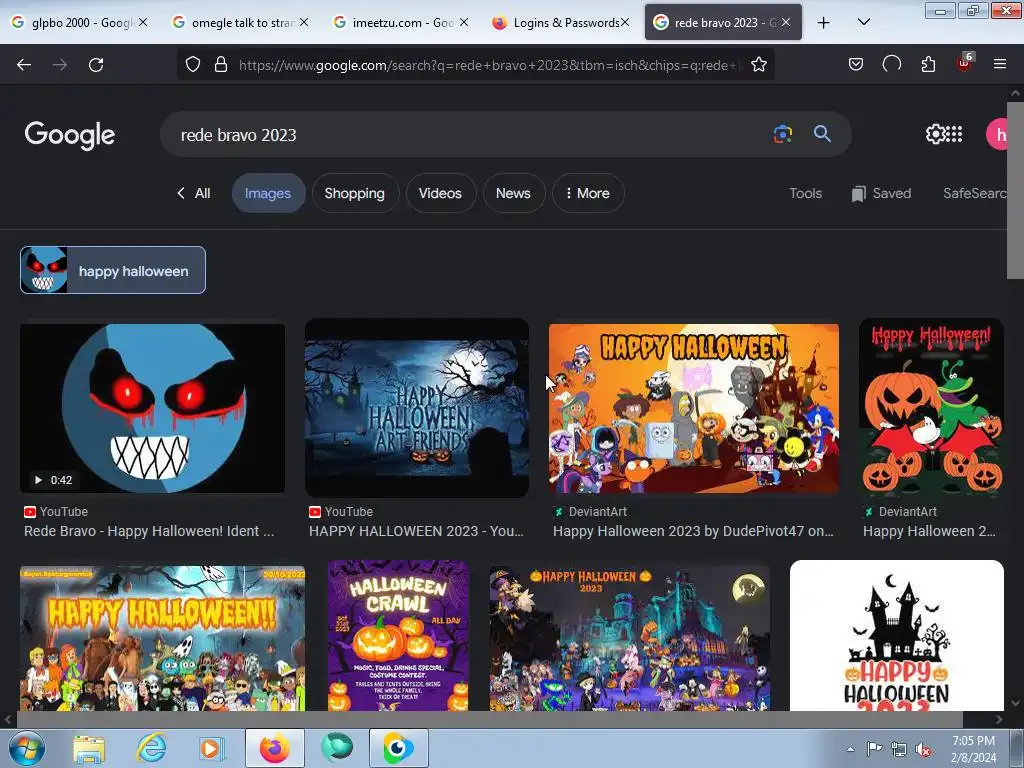Expand the More filters dropdown
This screenshot has height=768, width=1024.
point(588,193)
